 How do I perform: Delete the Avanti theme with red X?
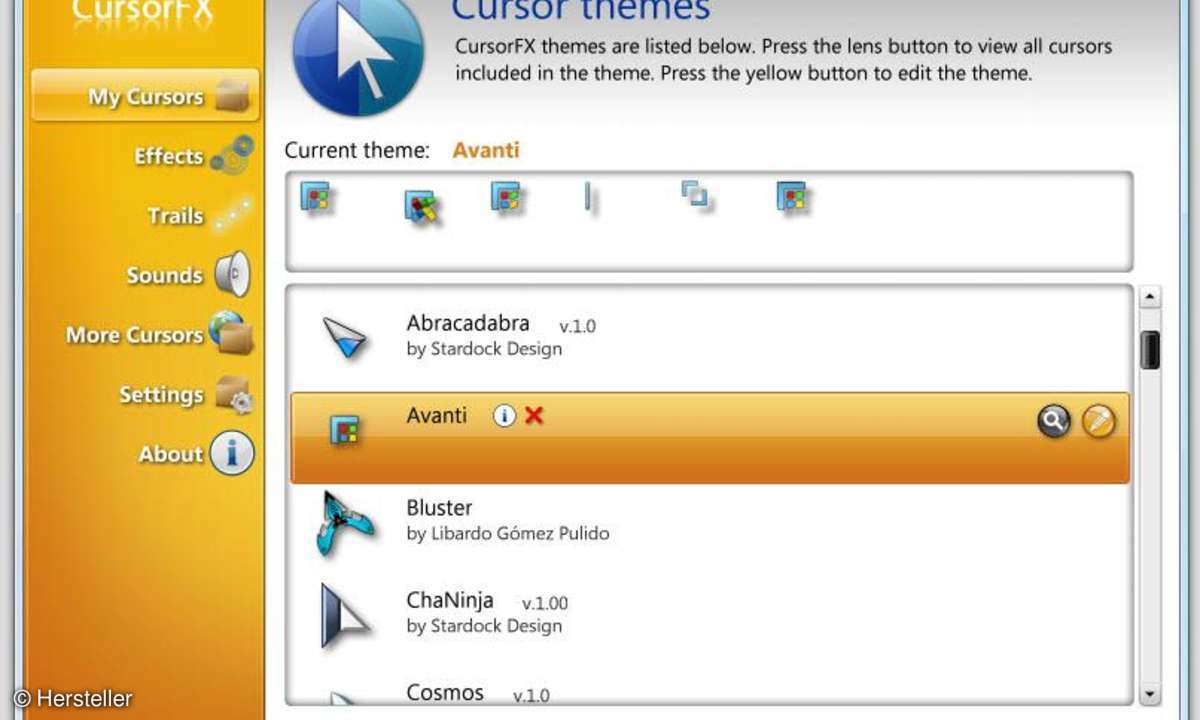click(534, 416)
